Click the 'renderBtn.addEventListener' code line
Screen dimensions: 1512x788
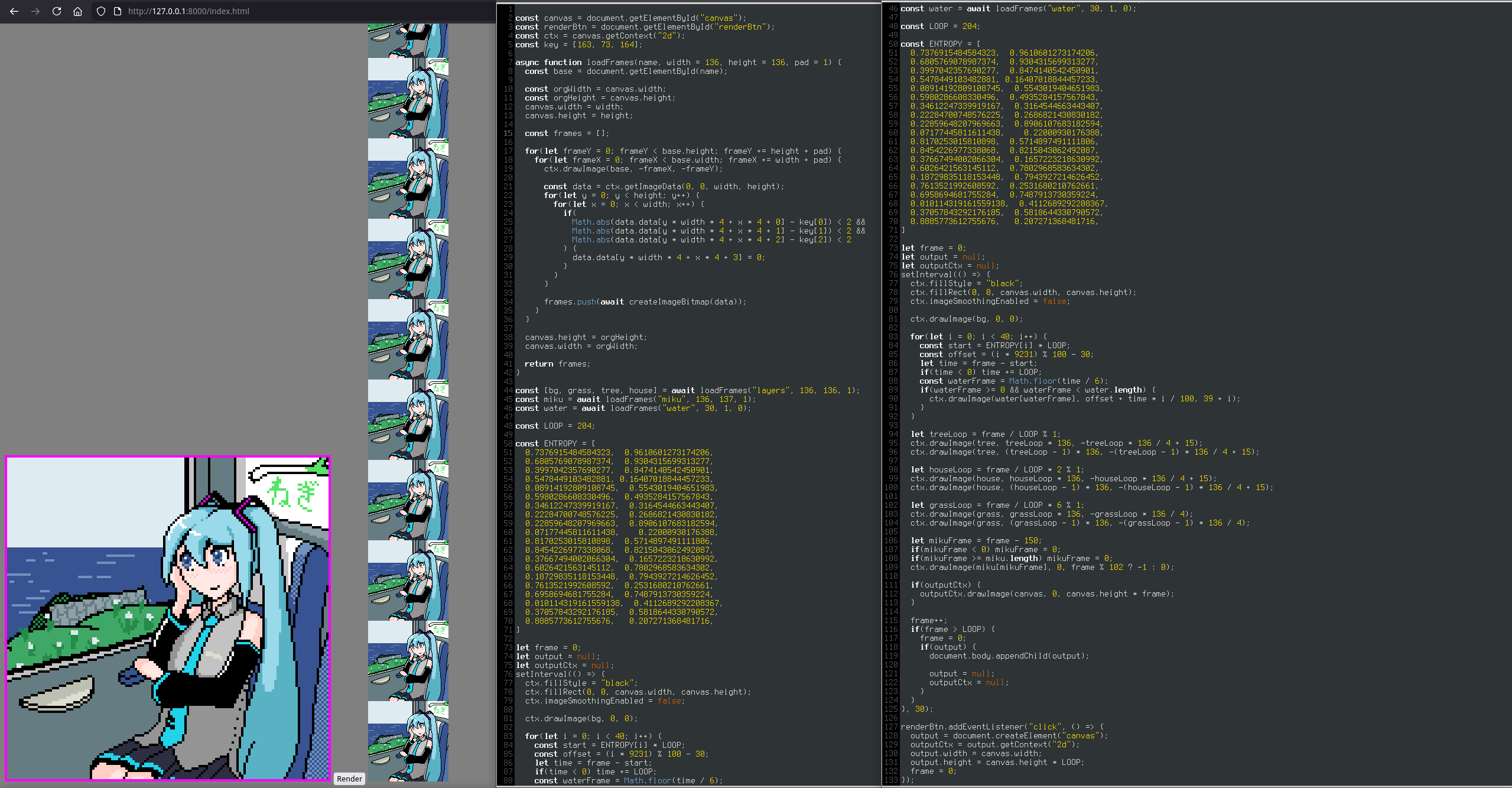click(1002, 727)
